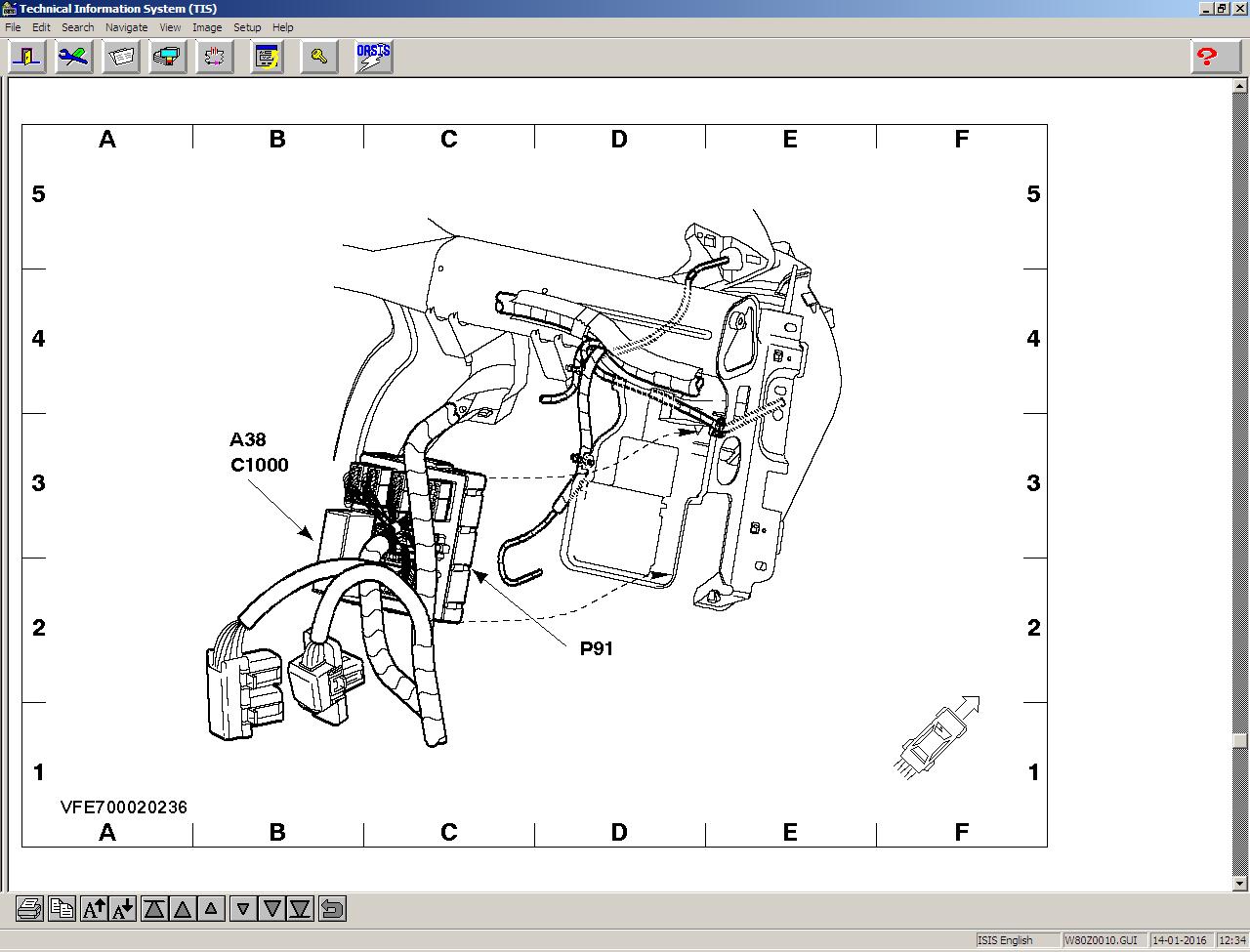Click the vertical scrollbar thumb

[x=1240, y=741]
